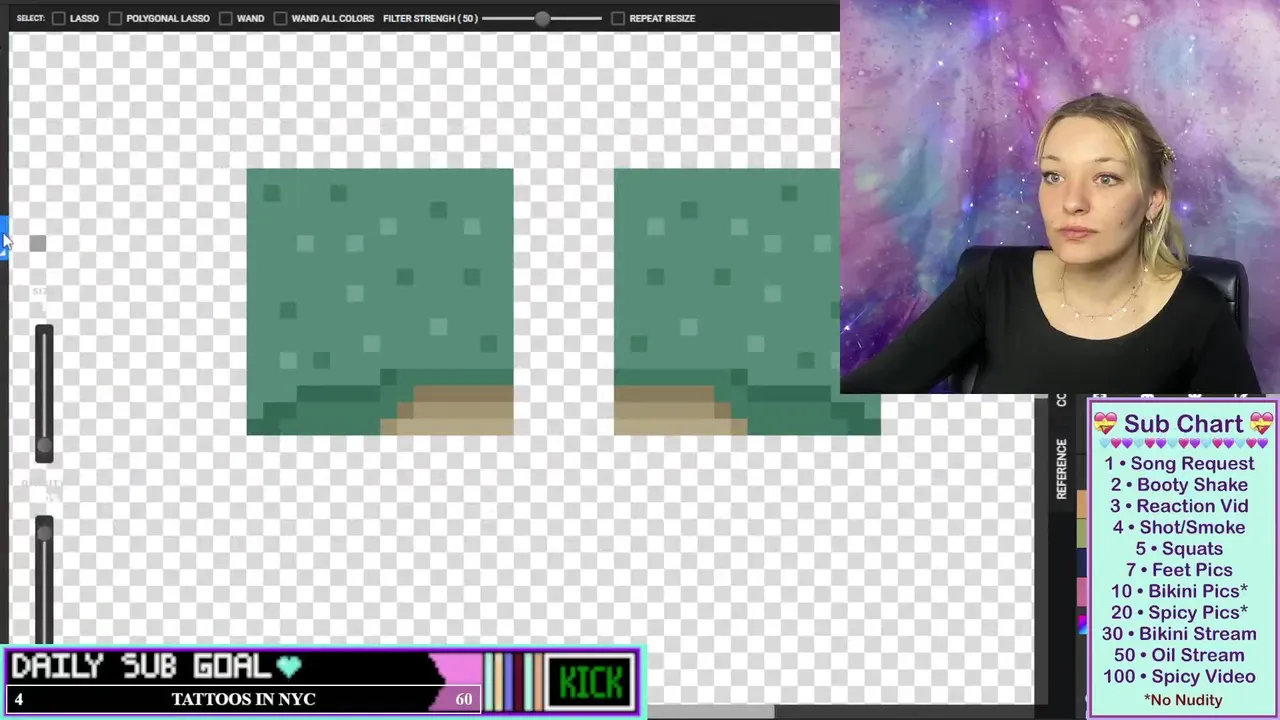This screenshot has width=1280, height=720.
Task: Enable the Lasso selection checkbox
Action: [x=59, y=18]
